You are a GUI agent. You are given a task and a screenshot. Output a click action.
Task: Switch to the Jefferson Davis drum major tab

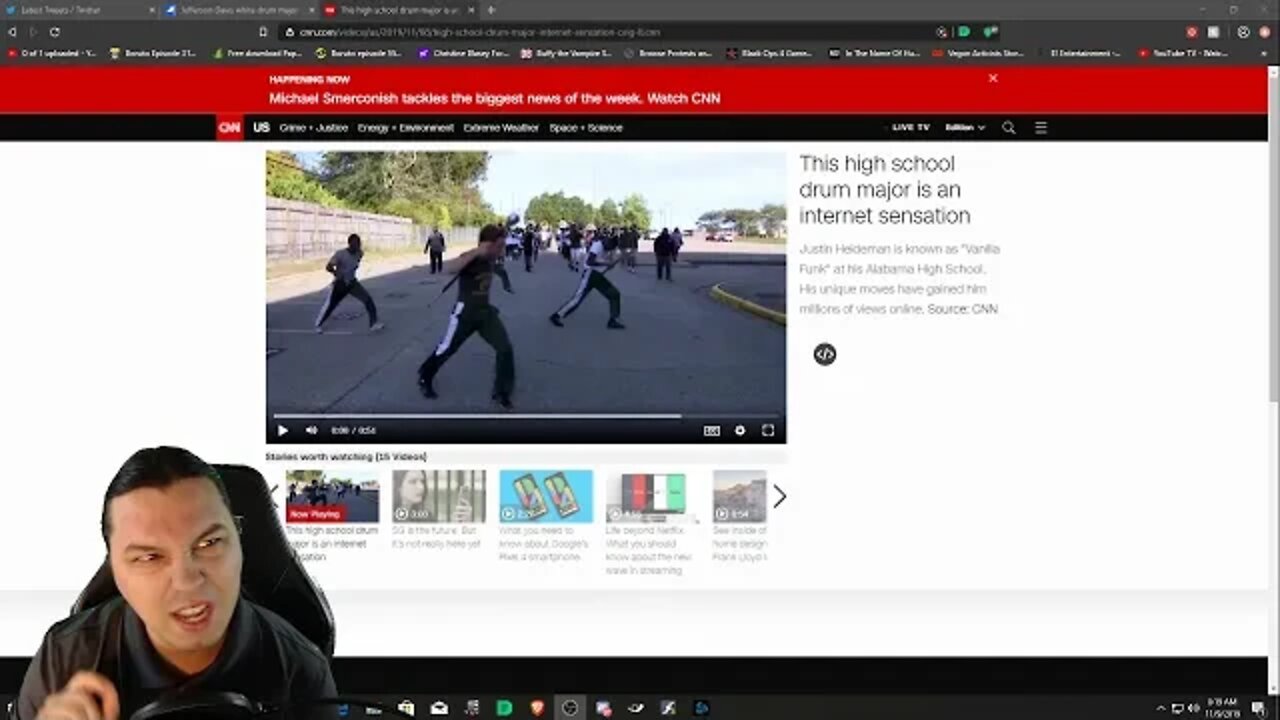pos(240,9)
